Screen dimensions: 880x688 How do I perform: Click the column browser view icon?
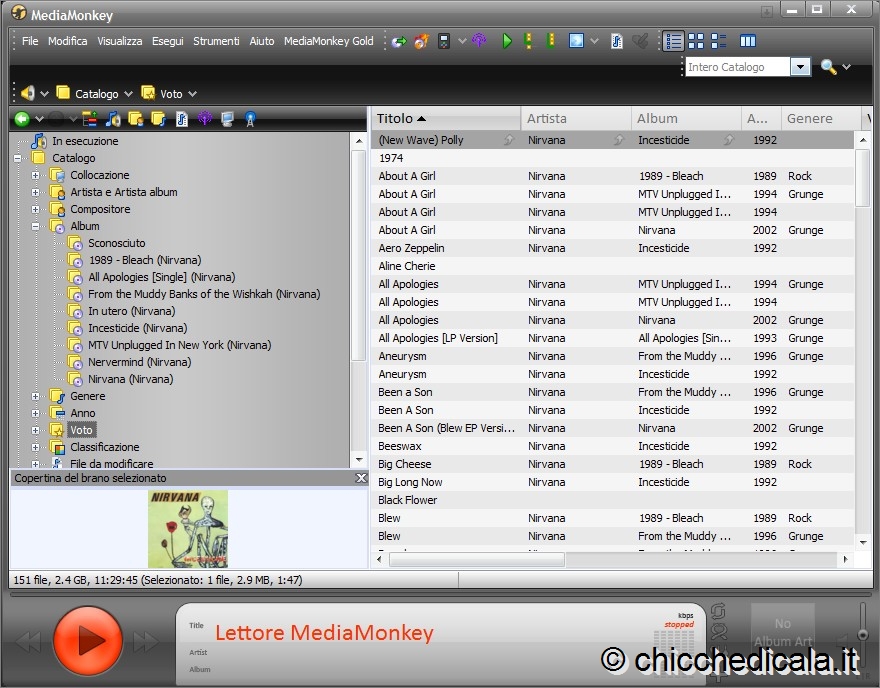[747, 41]
